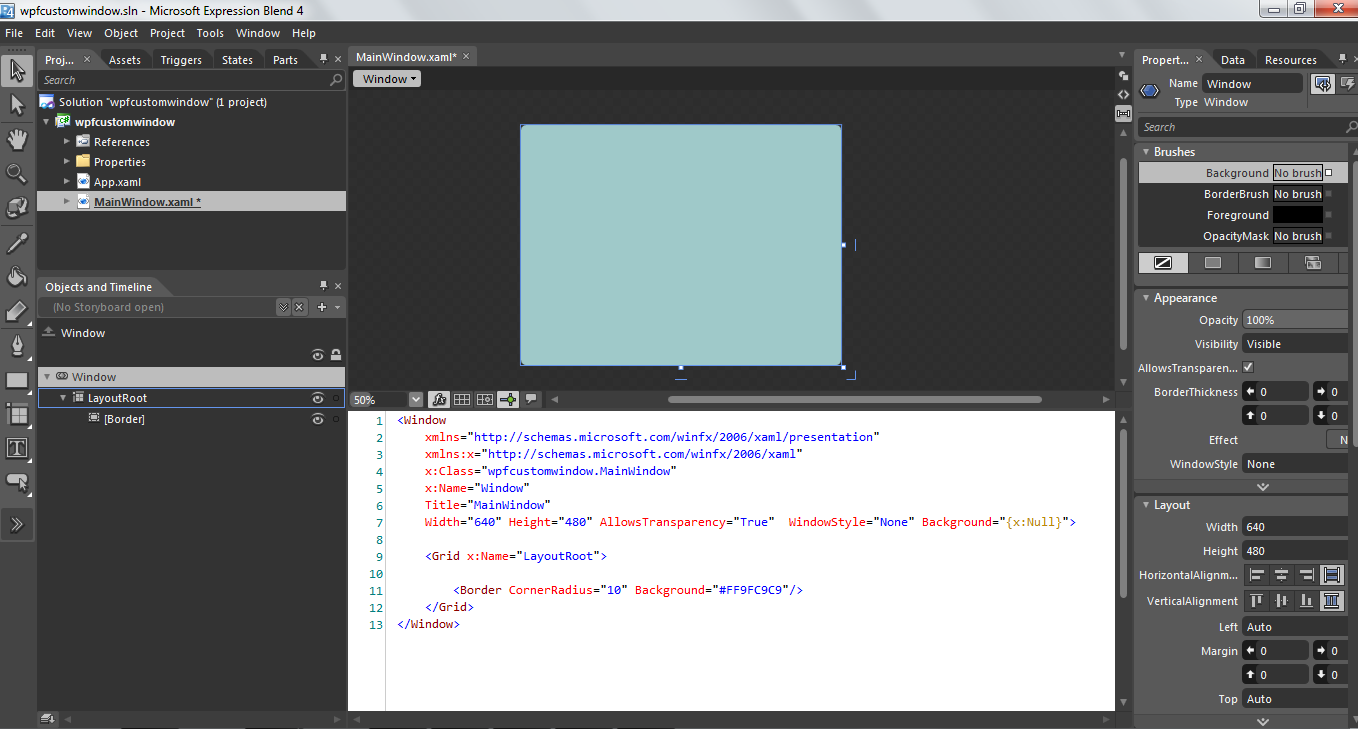Open the artboard zoom percentage dropdown
Image resolution: width=1358 pixels, height=729 pixels.
415,399
